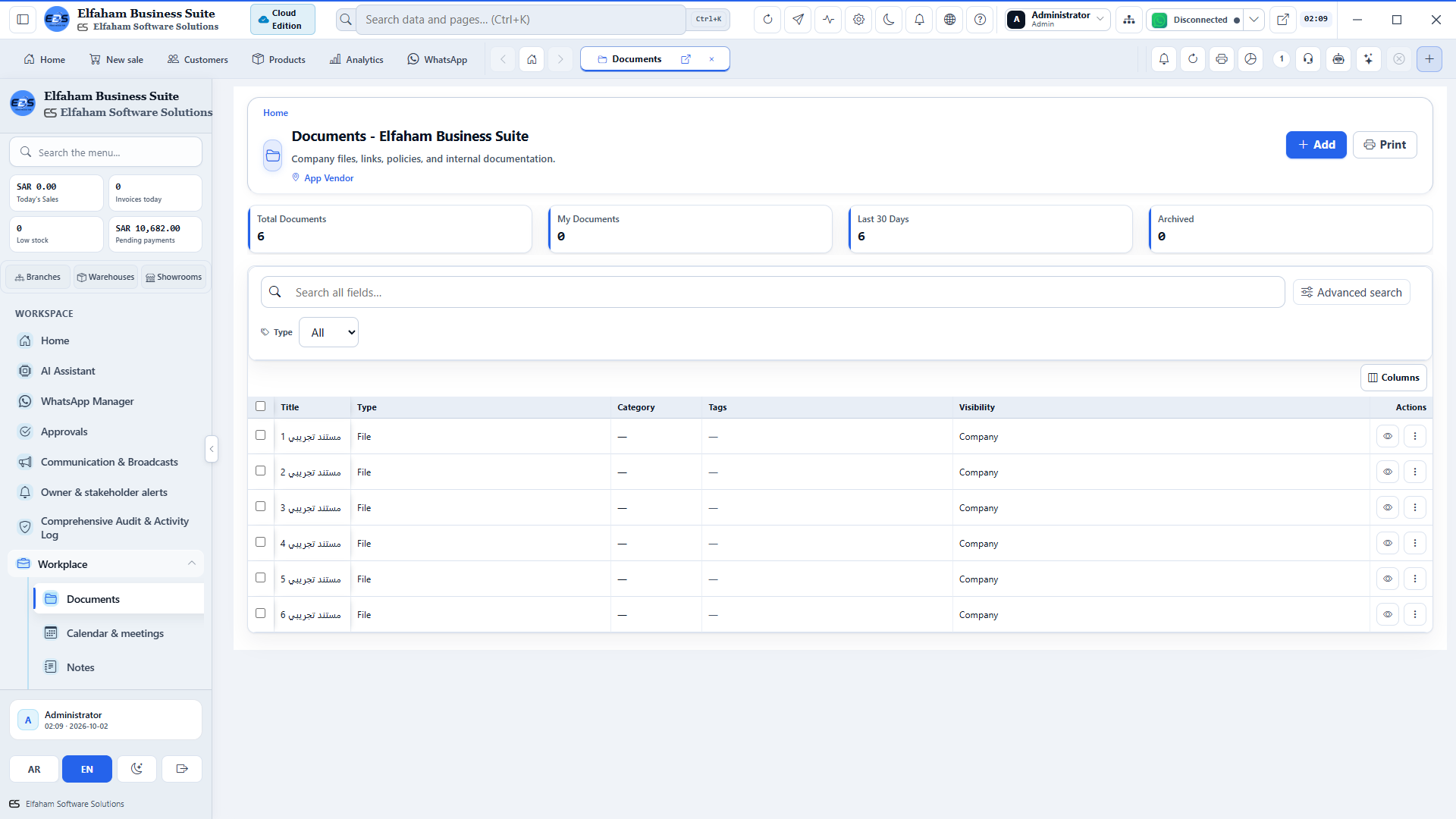Click the printer icon in tab toolbar
Image resolution: width=1456 pixels, height=819 pixels.
(1221, 59)
